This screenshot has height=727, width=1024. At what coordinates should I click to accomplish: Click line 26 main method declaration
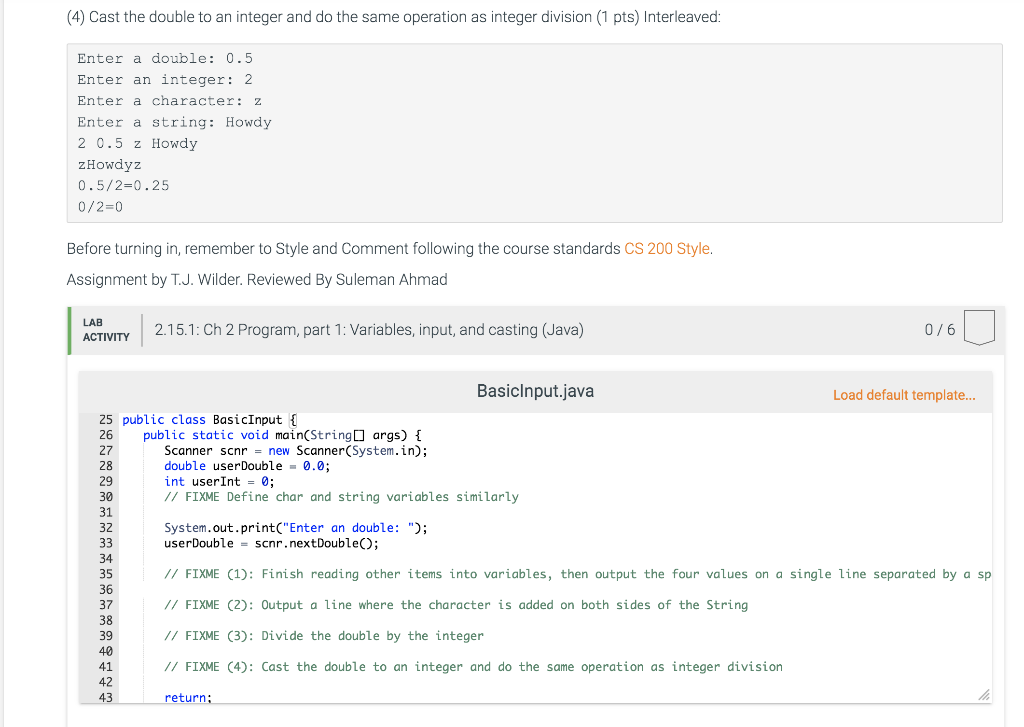(282, 435)
